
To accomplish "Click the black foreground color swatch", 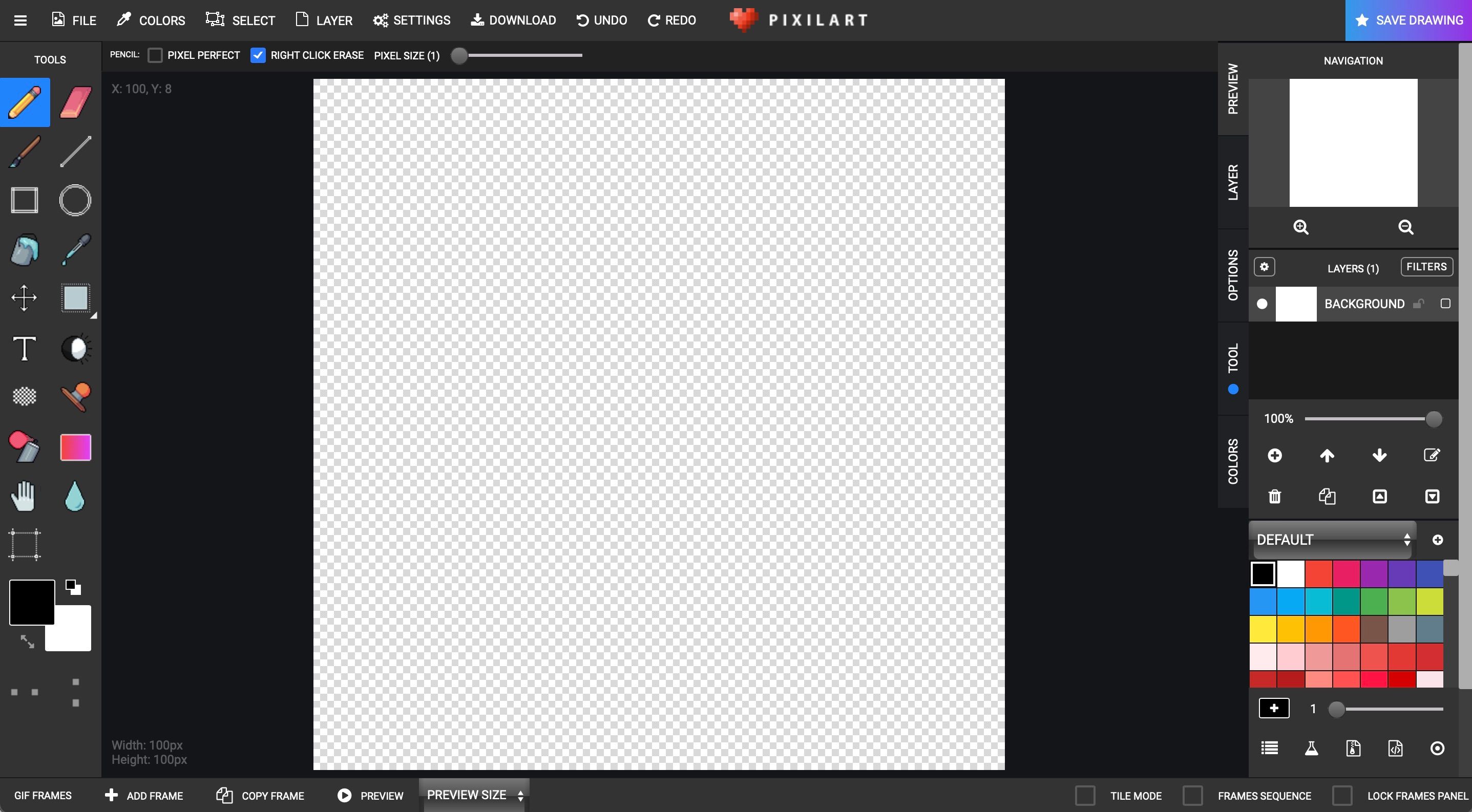I will click(x=31, y=602).
